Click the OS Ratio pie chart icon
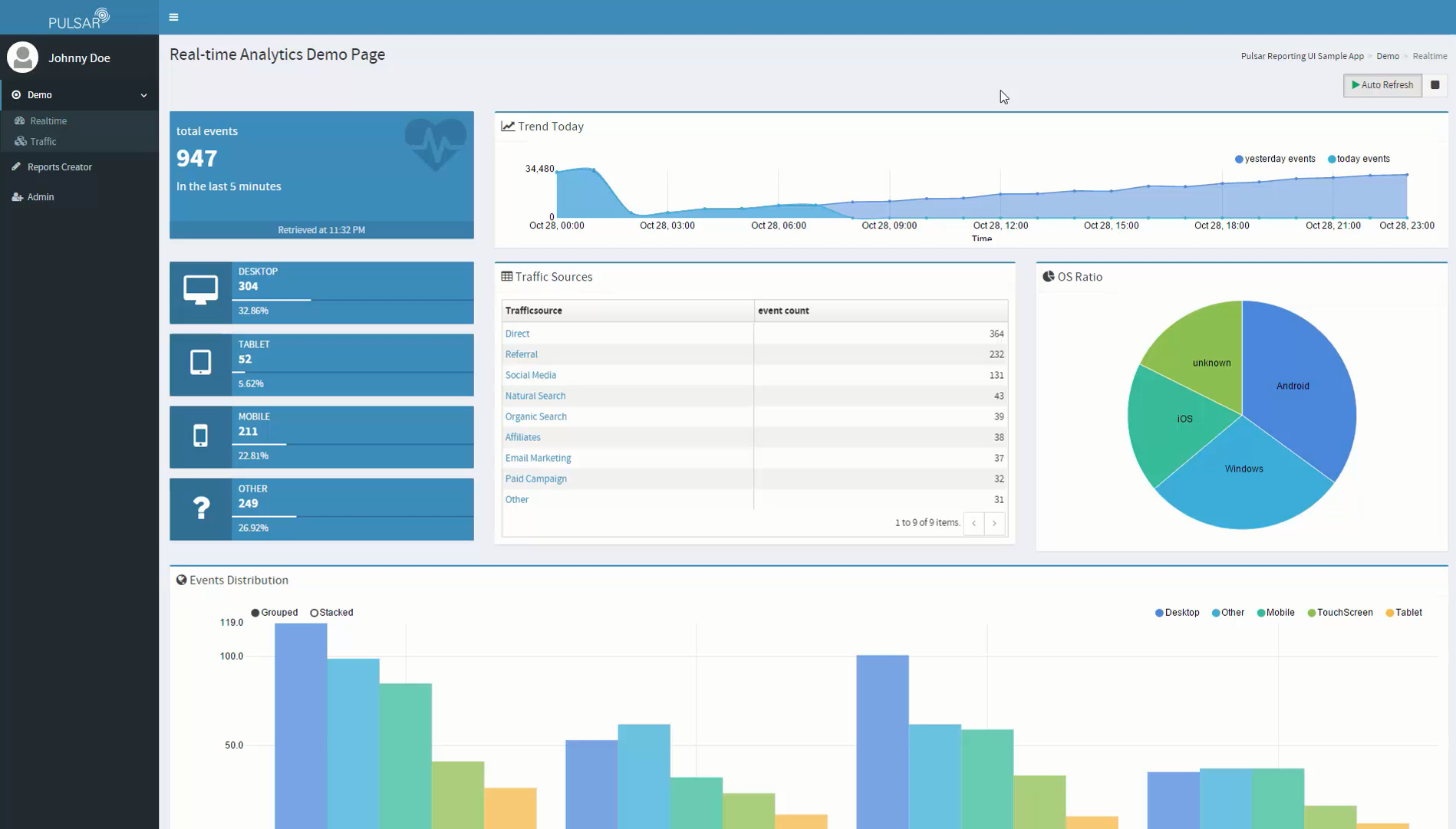The height and width of the screenshot is (829, 1456). click(x=1048, y=276)
